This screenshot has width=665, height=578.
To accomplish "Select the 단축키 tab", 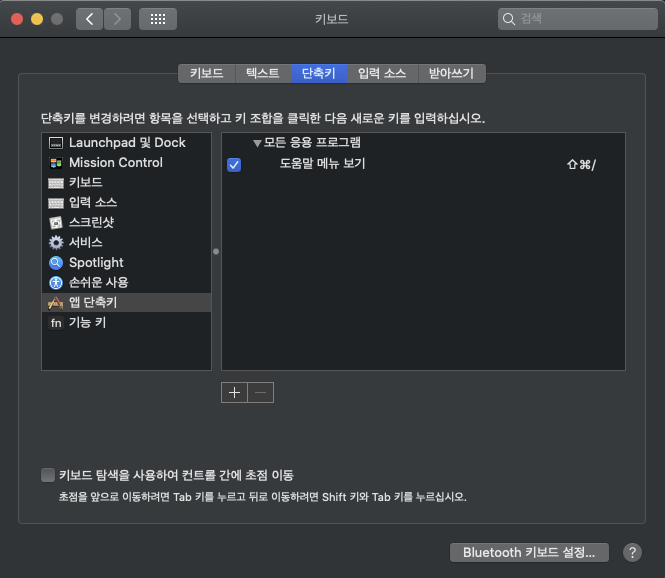I will (319, 73).
